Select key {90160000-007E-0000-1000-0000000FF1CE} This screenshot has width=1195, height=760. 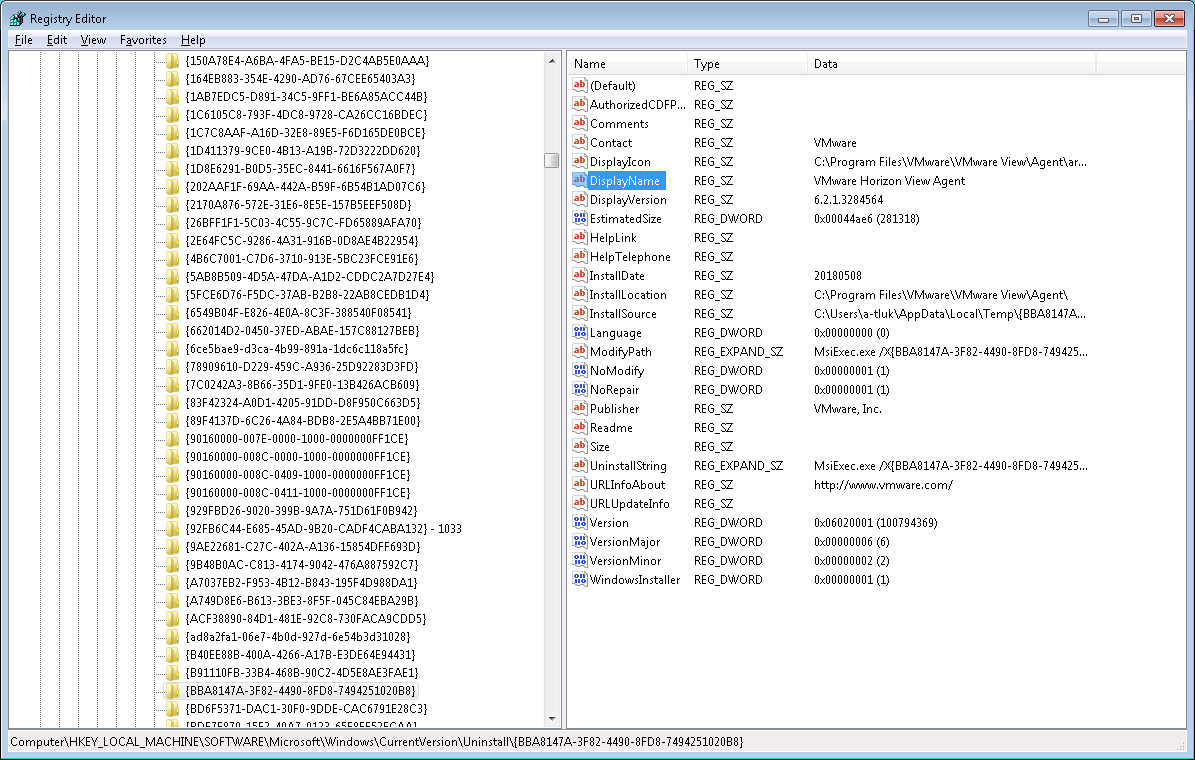[x=297, y=439]
